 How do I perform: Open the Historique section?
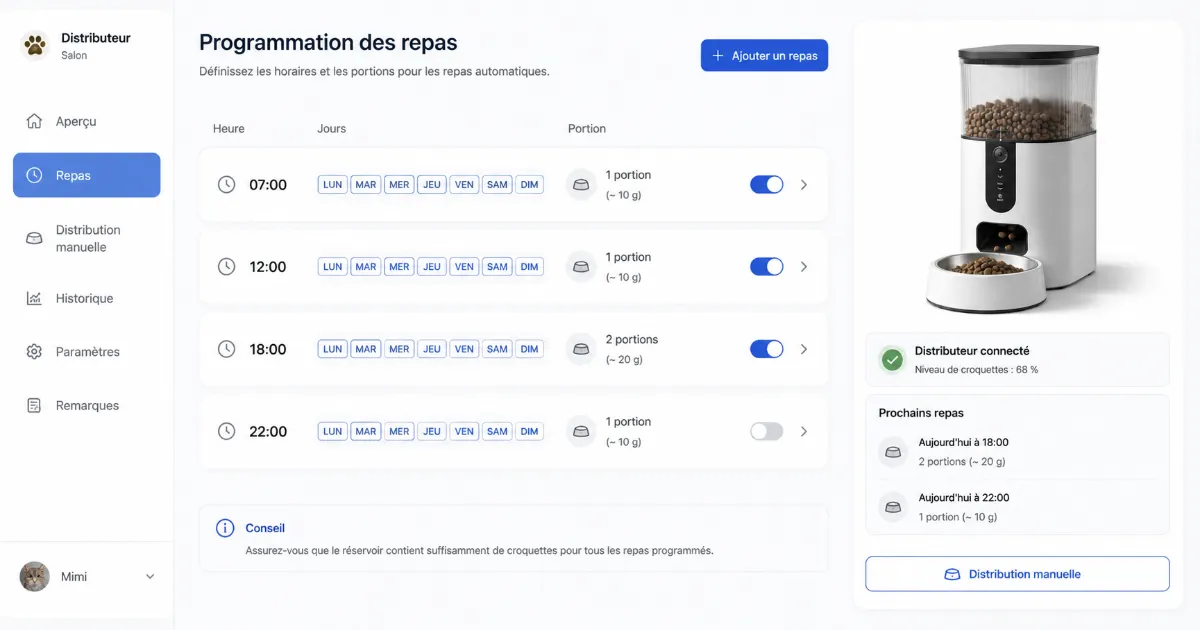86,298
